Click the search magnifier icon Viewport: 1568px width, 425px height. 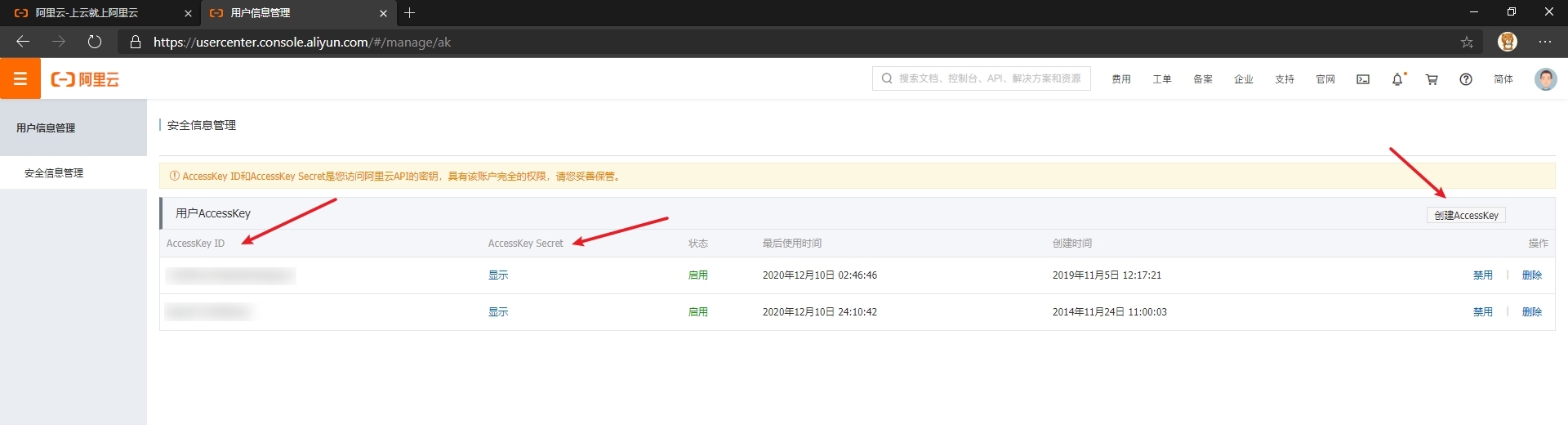tap(887, 78)
